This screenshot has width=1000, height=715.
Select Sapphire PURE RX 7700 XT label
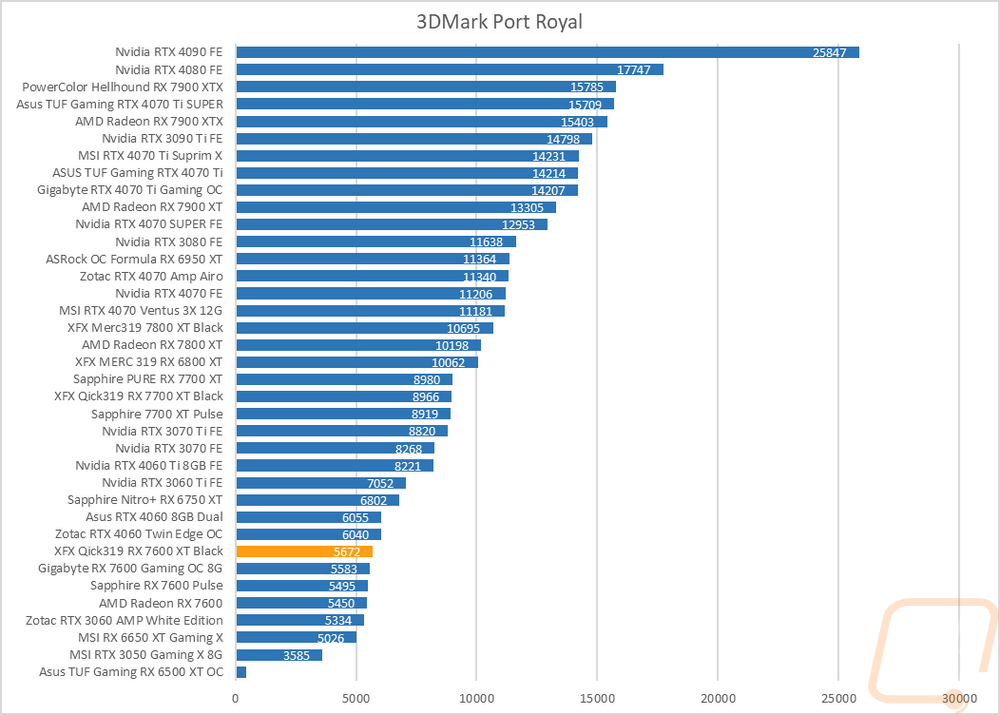(x=148, y=380)
